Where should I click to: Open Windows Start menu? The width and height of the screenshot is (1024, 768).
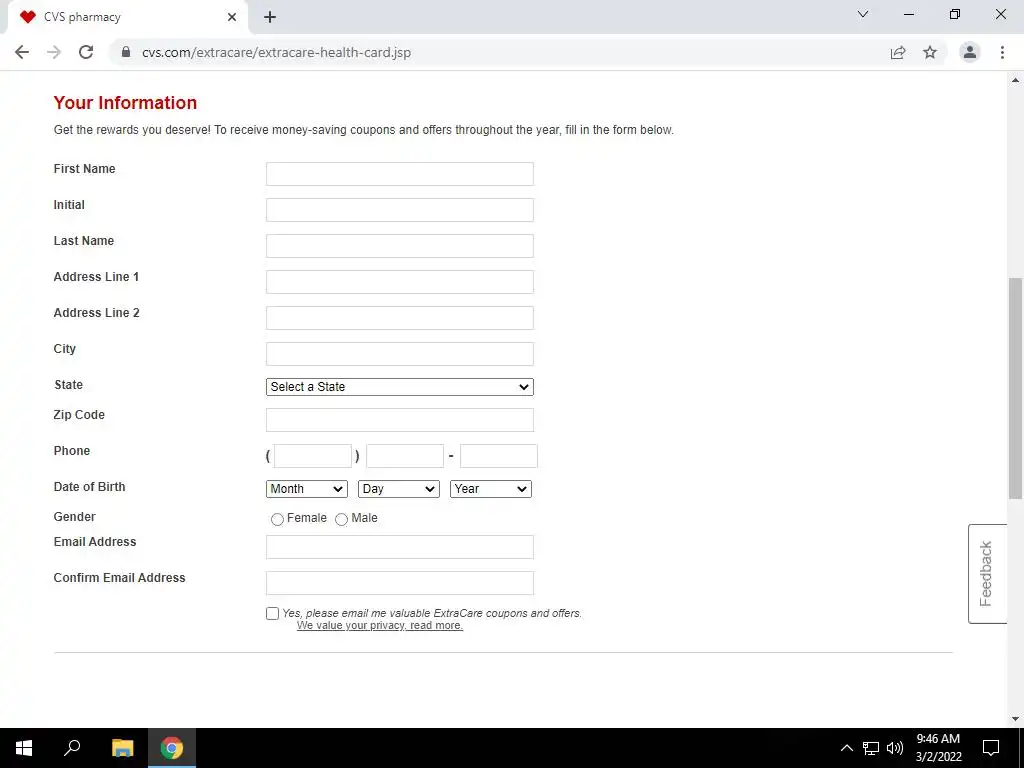pyautogui.click(x=24, y=748)
